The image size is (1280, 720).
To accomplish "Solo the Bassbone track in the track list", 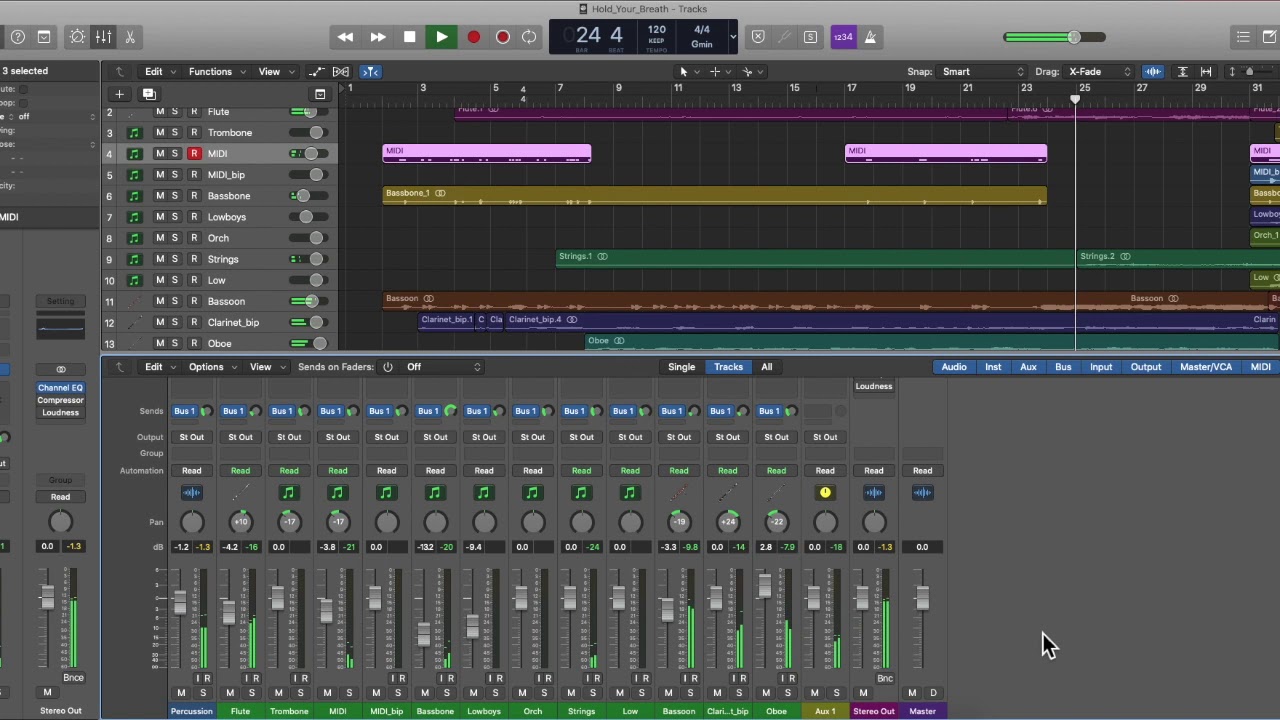I will (174, 196).
